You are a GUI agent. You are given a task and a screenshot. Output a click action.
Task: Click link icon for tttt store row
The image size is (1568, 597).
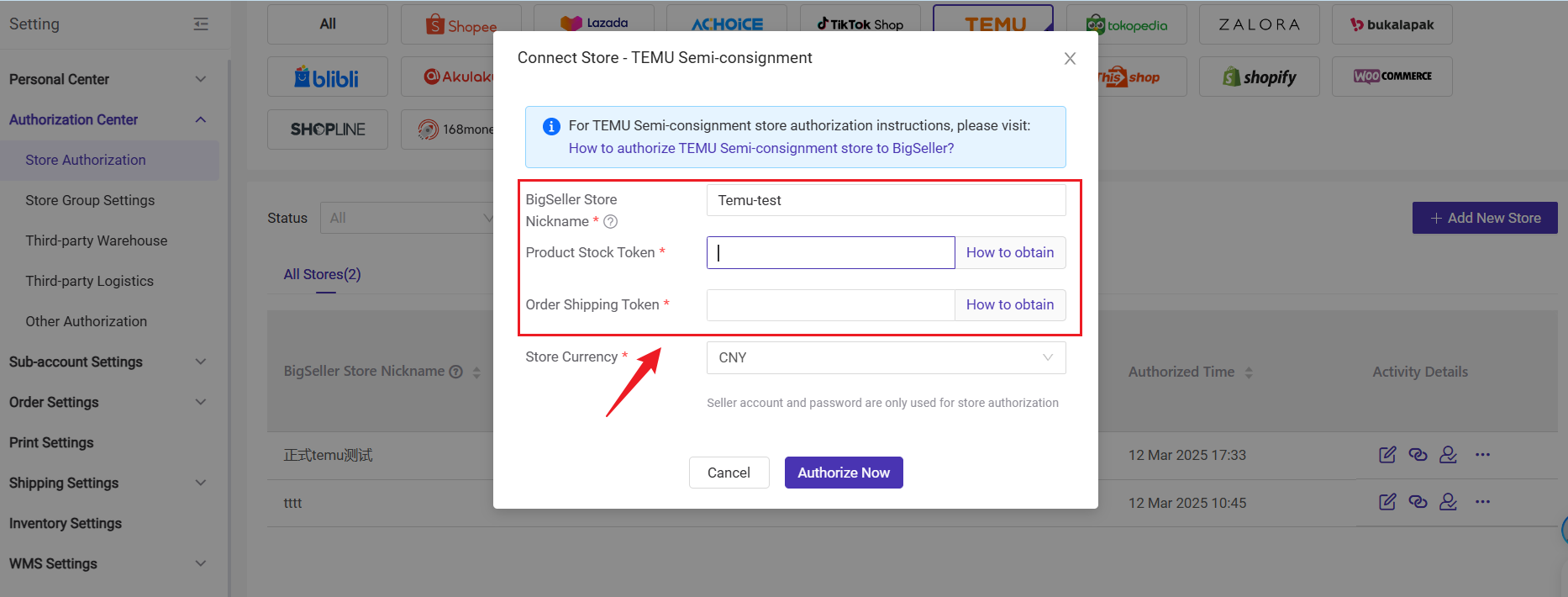click(1418, 502)
